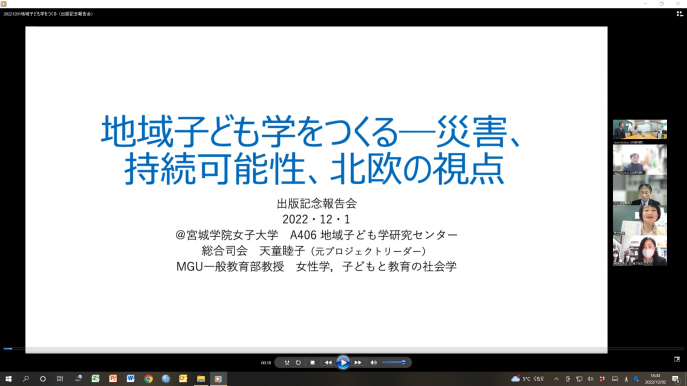Switch to library view icon at top right

(x=680, y=14)
